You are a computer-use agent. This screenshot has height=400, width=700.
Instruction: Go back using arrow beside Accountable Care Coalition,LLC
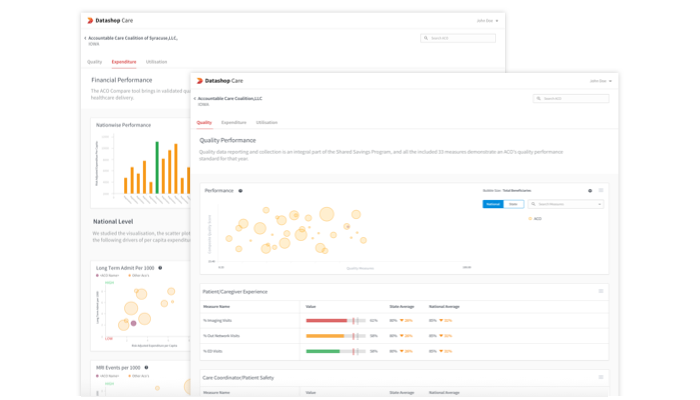195,99
